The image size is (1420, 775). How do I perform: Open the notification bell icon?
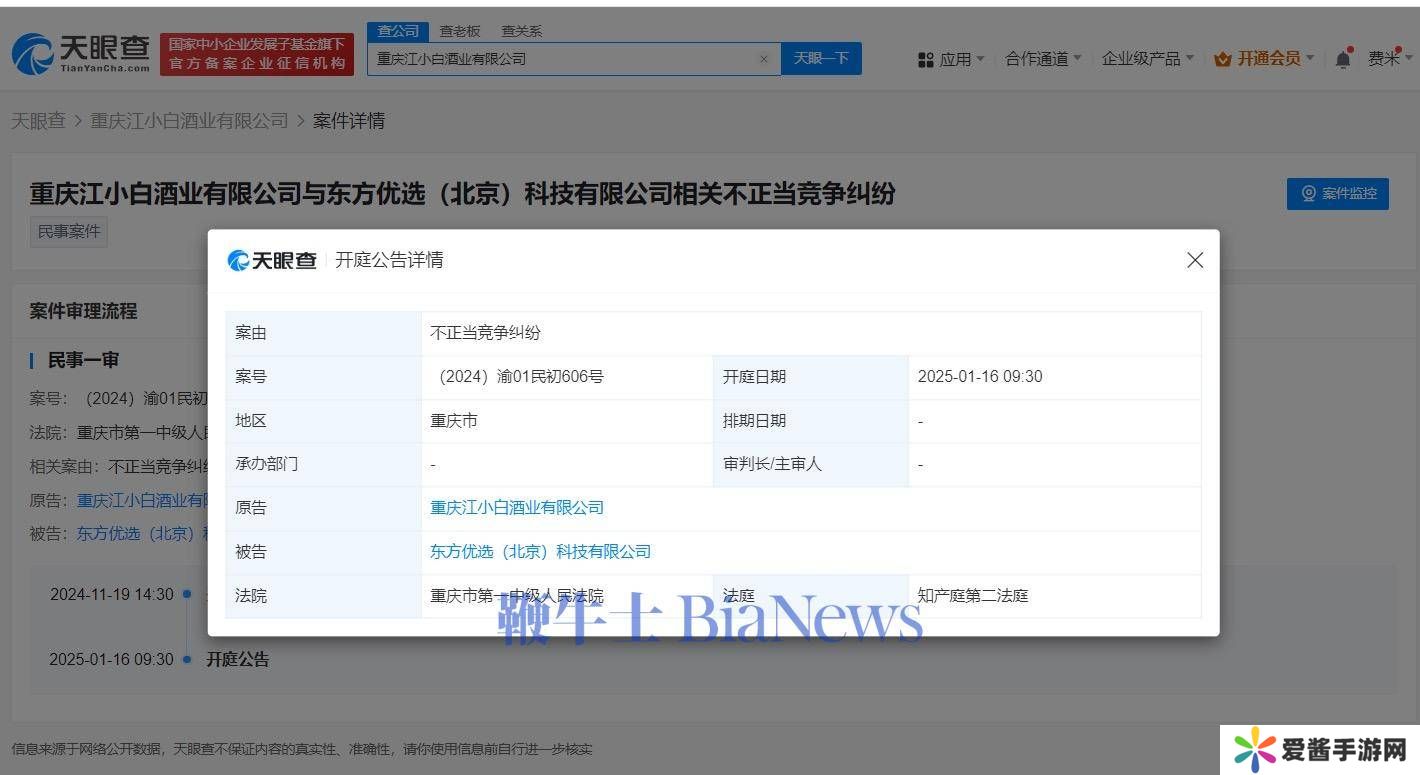point(1343,59)
